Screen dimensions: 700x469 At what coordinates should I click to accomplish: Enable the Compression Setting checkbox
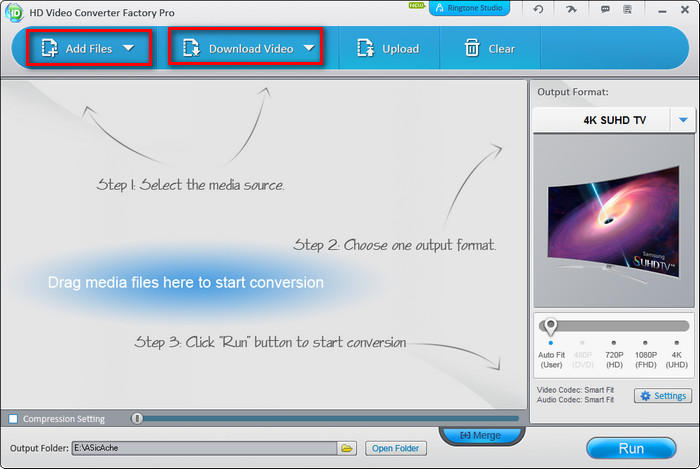click(x=13, y=419)
